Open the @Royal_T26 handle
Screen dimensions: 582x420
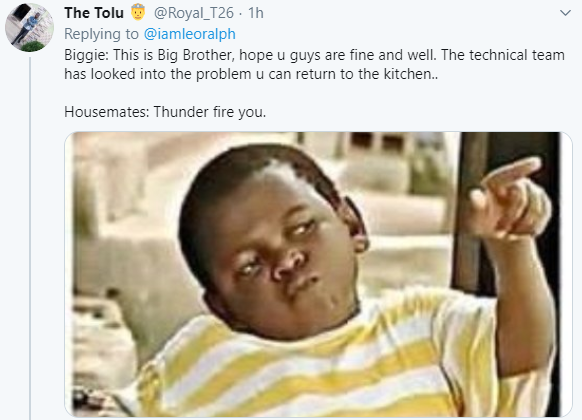194,13
